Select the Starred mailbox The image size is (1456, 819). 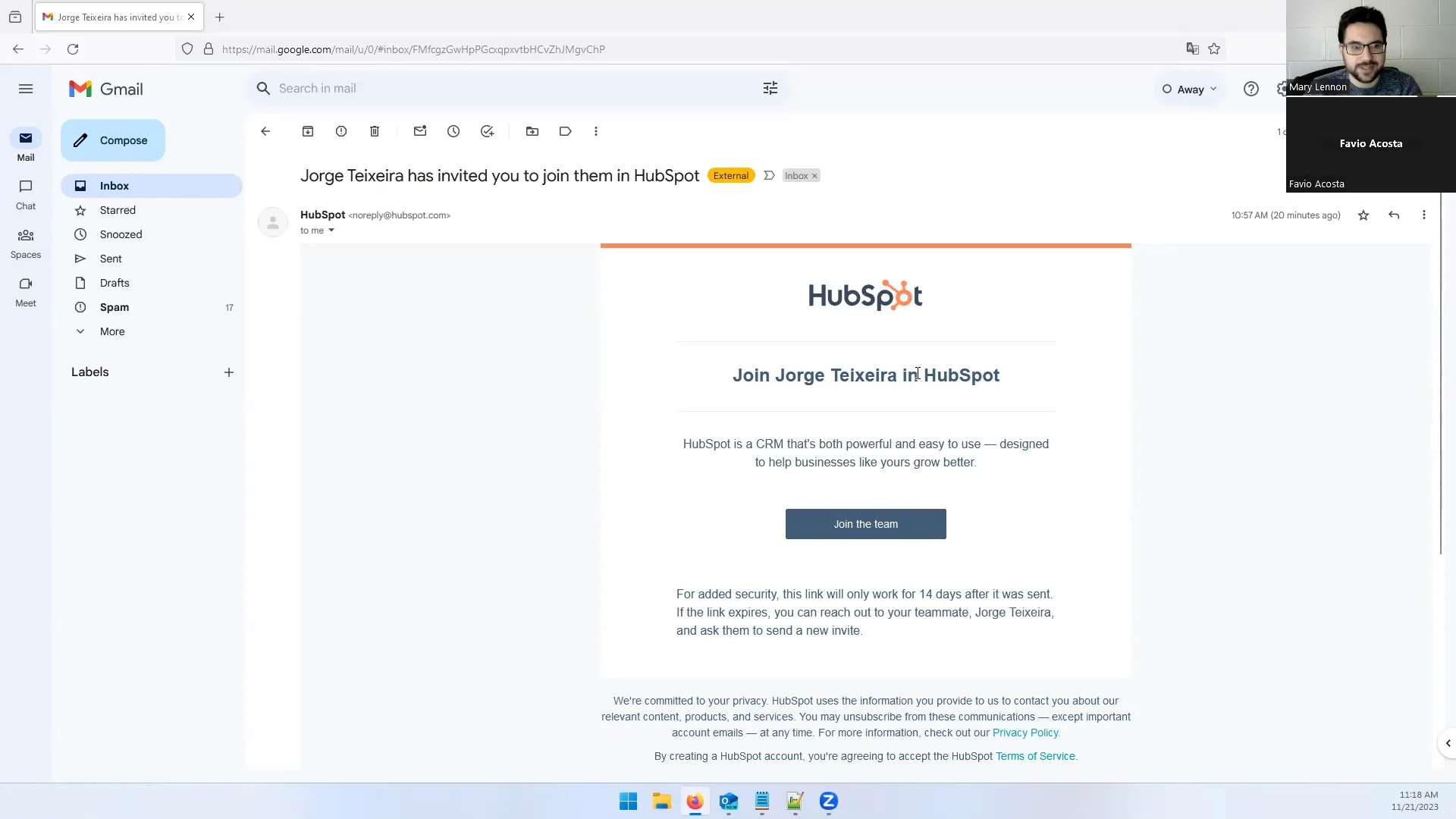[116, 210]
